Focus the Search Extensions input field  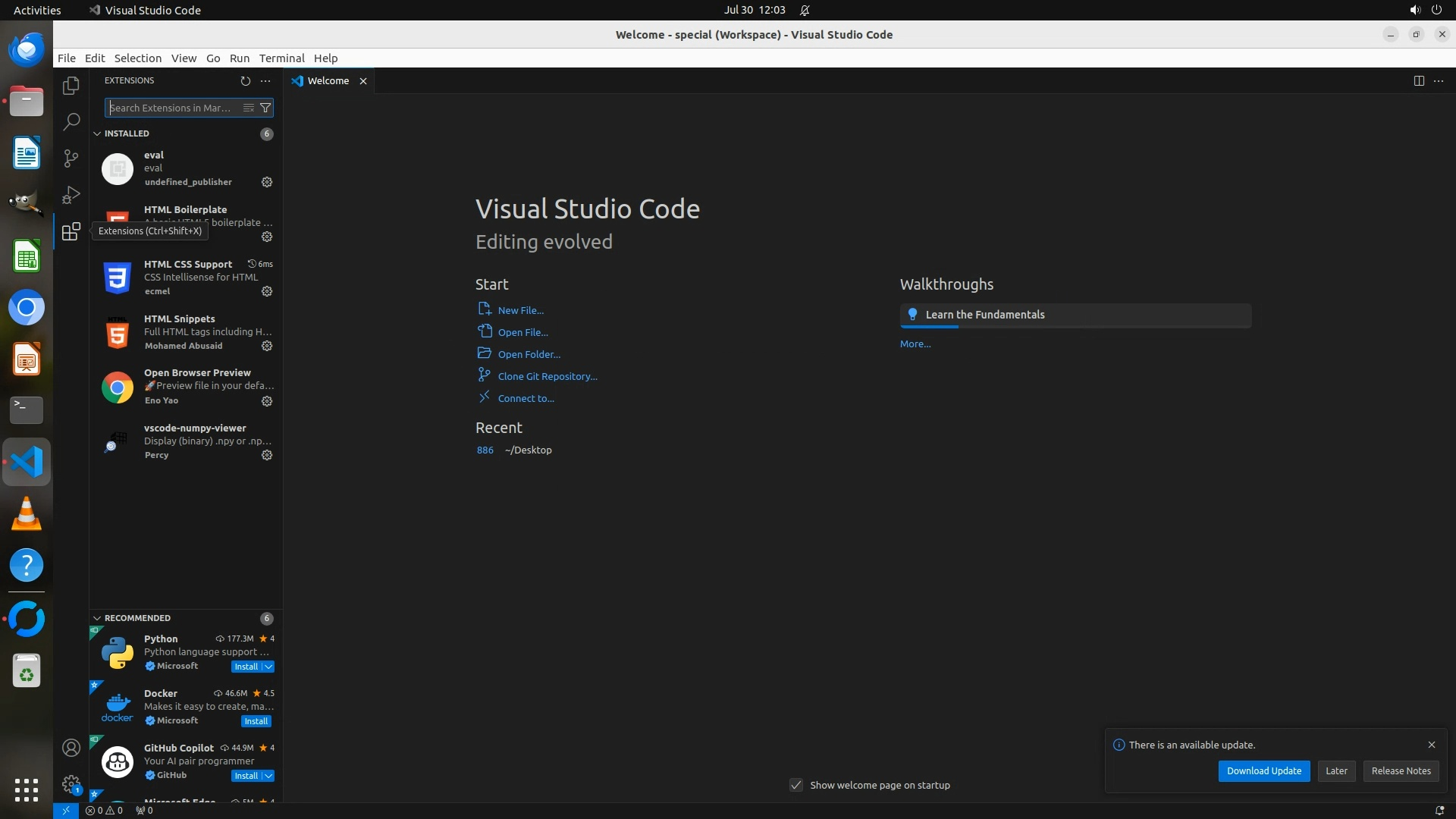173,108
